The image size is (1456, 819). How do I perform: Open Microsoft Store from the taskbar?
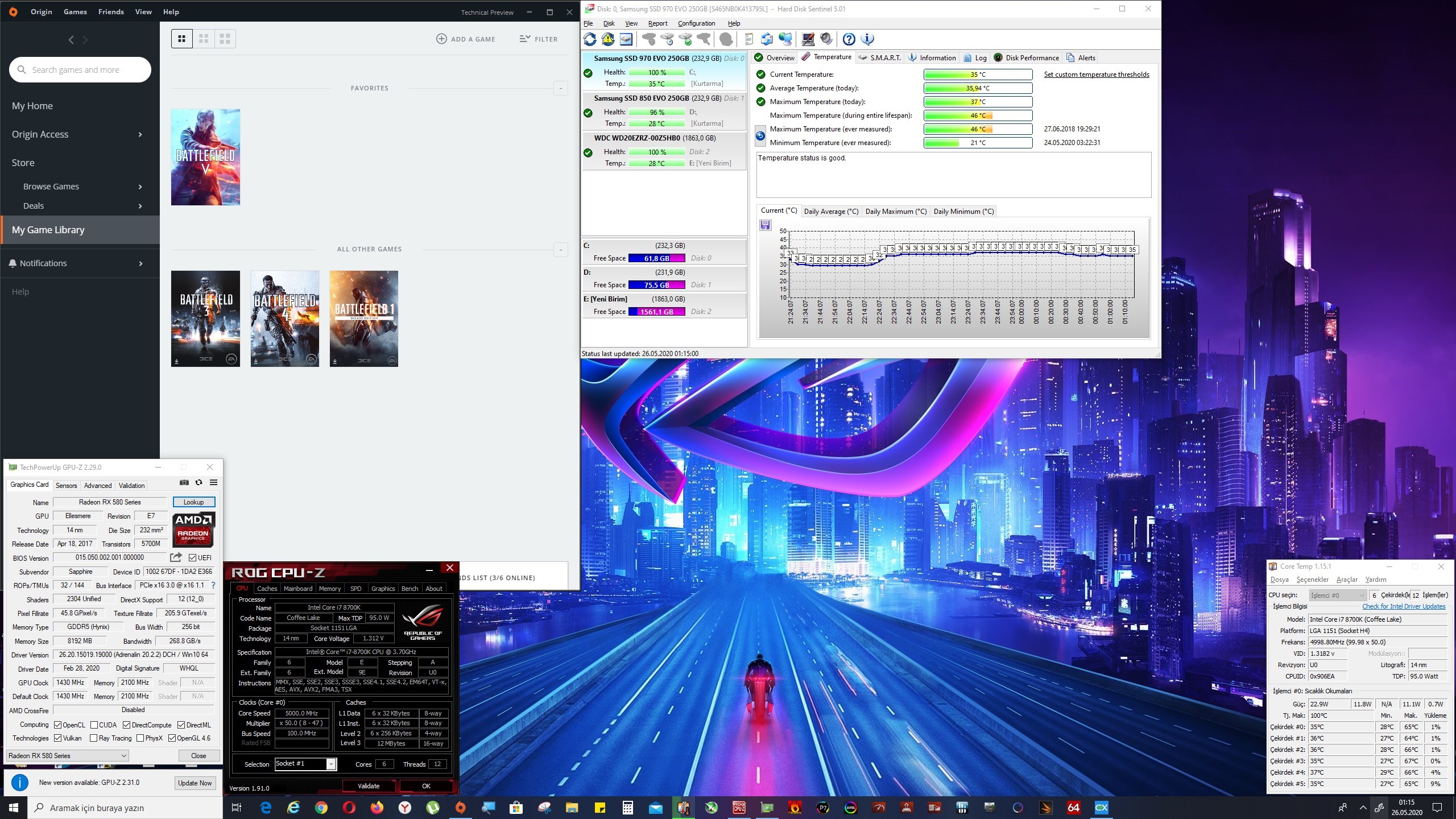[516, 808]
